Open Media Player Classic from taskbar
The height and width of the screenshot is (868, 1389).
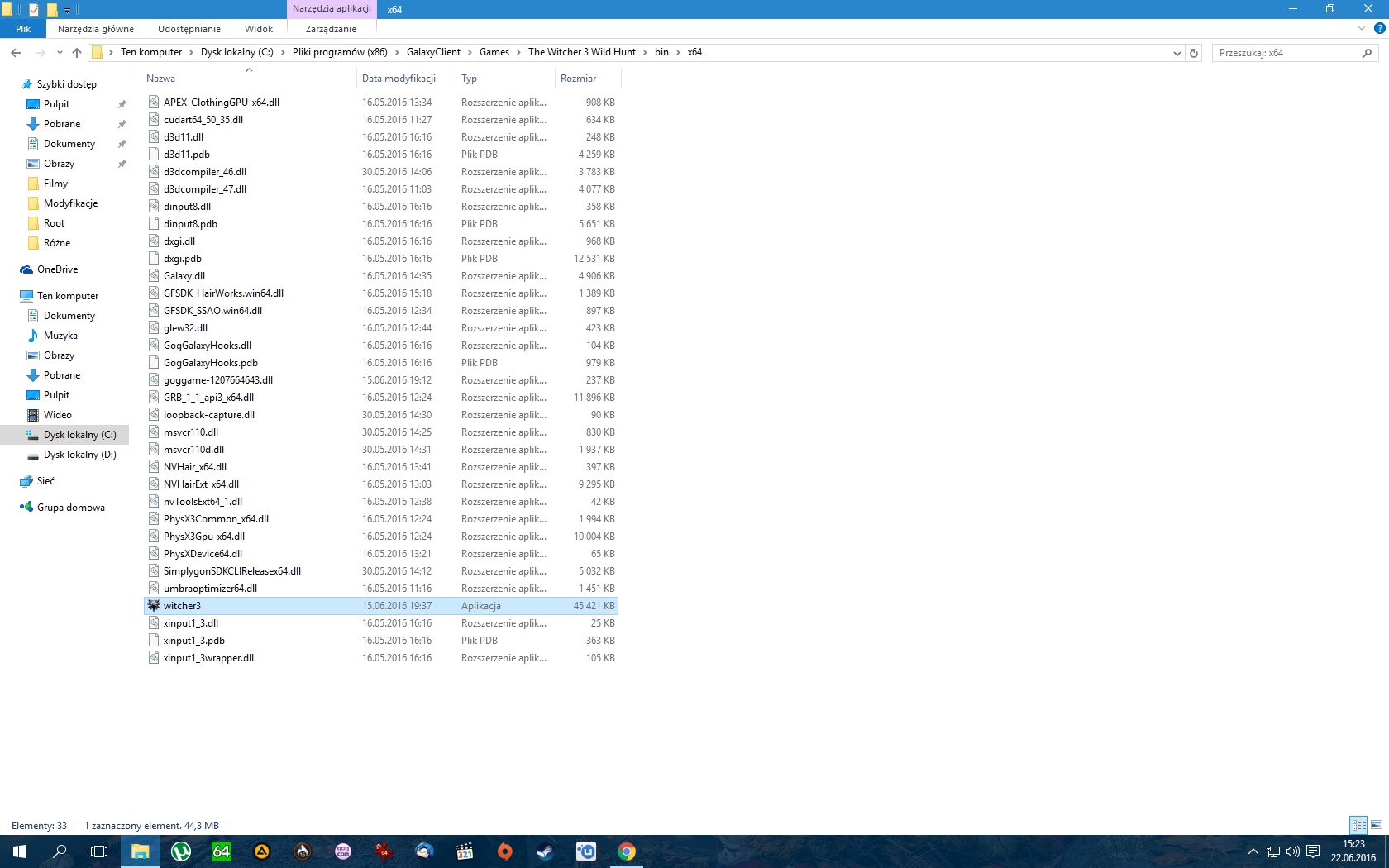465,851
